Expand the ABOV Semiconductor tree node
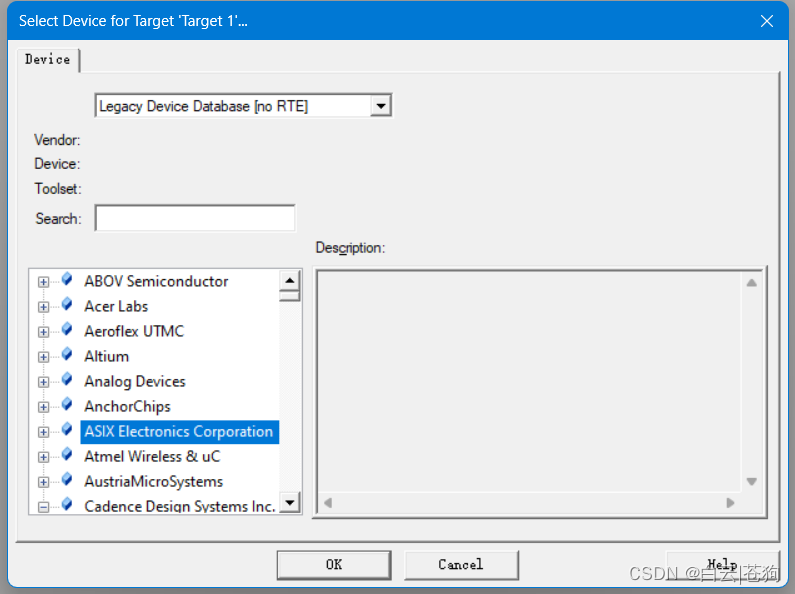Screen dimensions: 795x594 pyautogui.click(x=44, y=282)
